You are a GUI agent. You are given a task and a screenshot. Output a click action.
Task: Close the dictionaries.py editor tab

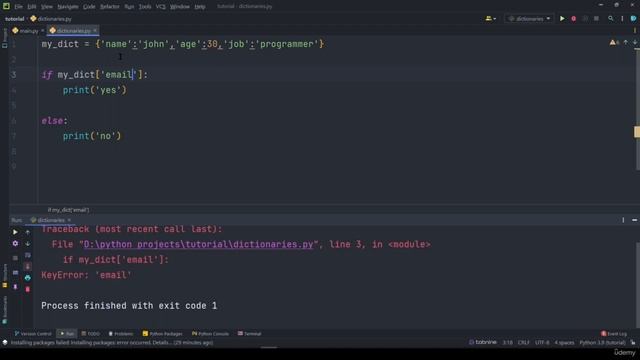(95, 31)
